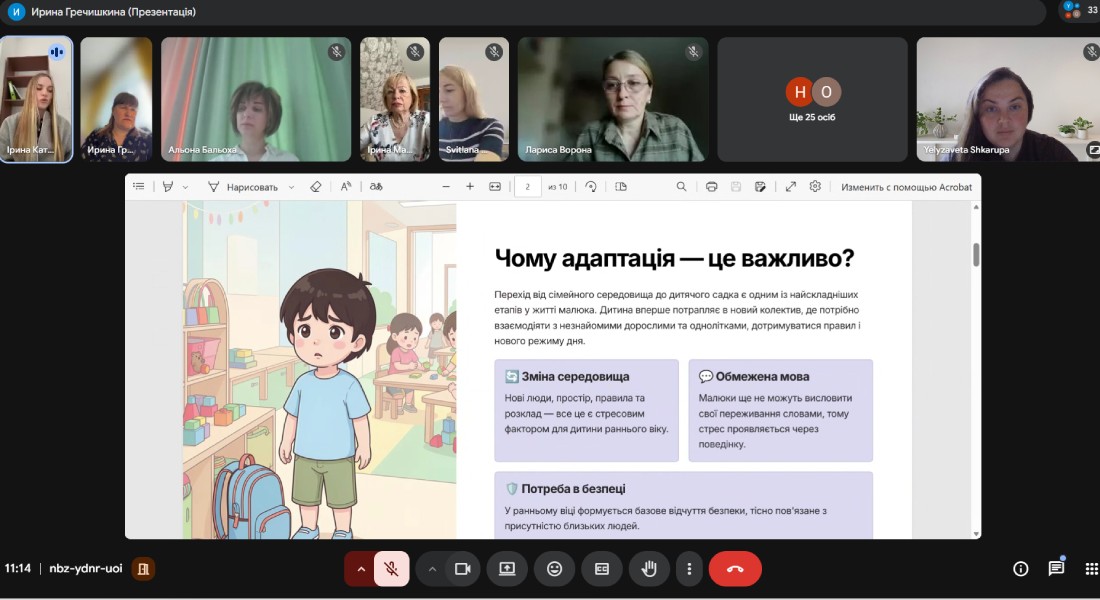Rotate the PDF page
Image resolution: width=1100 pixels, height=600 pixels.
591,187
